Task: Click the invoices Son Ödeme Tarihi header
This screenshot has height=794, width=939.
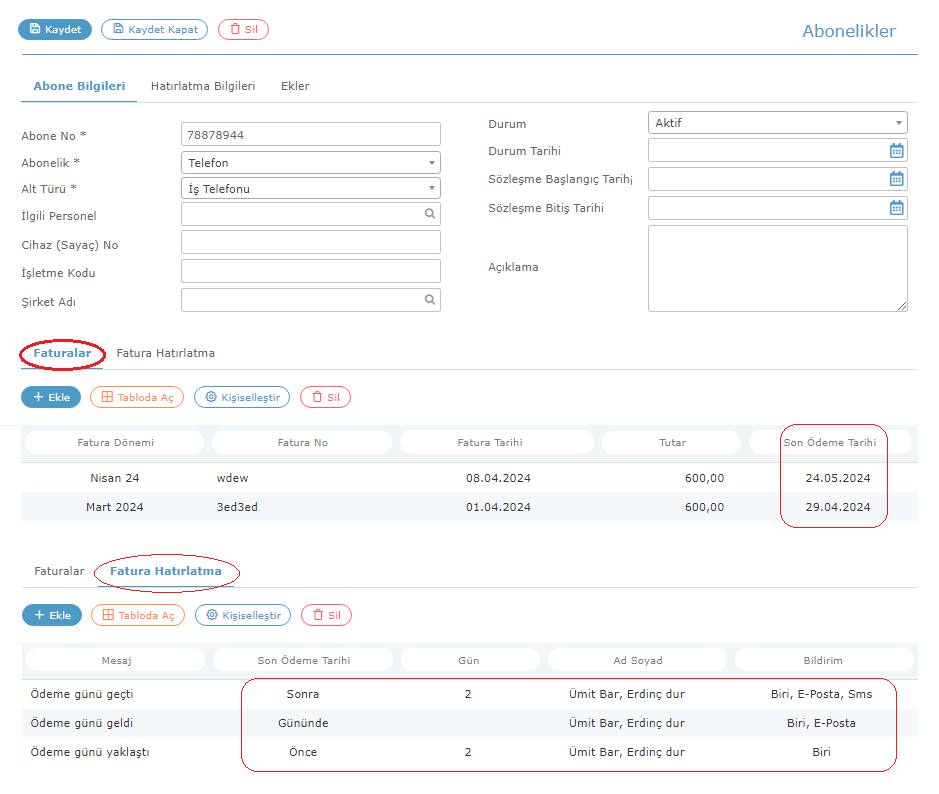Action: (x=829, y=443)
